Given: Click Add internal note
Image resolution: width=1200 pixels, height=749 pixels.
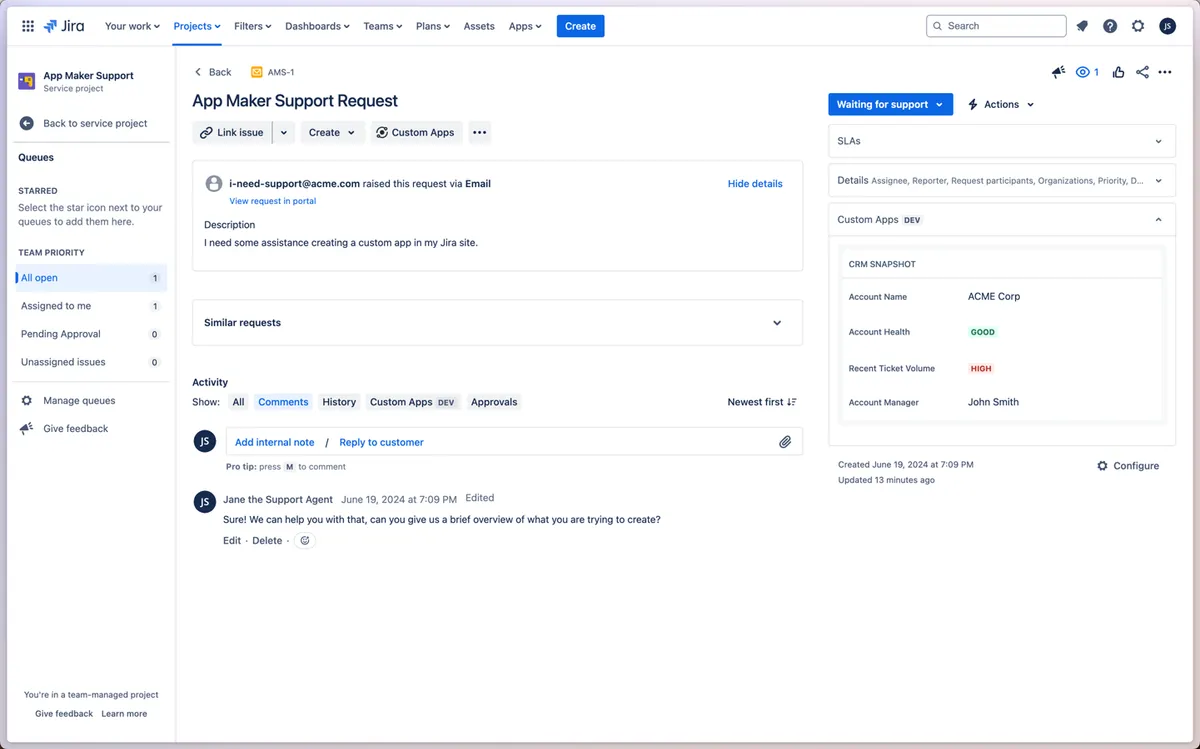Looking at the screenshot, I should pyautogui.click(x=275, y=442).
